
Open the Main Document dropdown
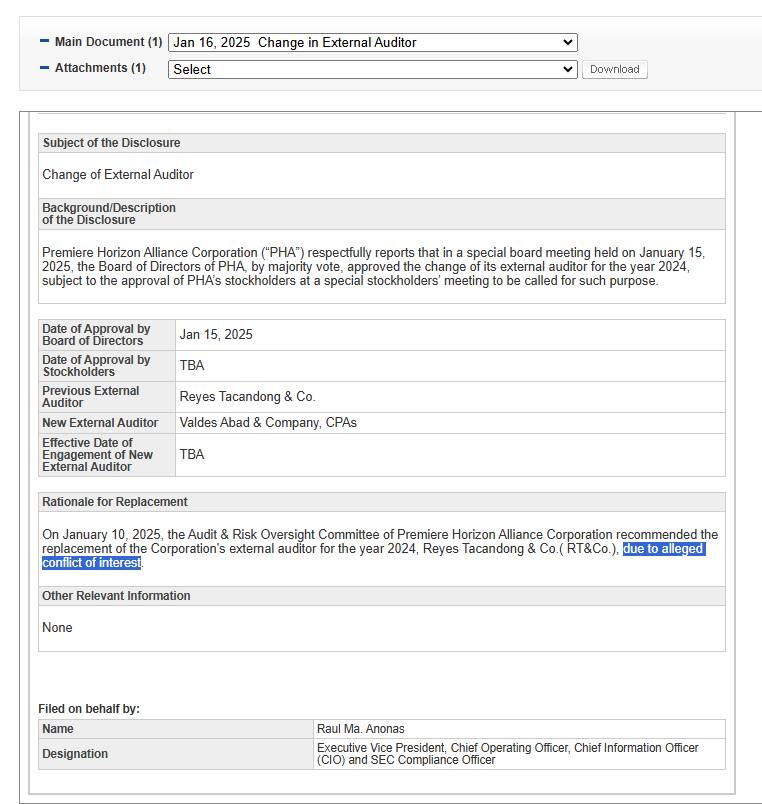(x=373, y=43)
